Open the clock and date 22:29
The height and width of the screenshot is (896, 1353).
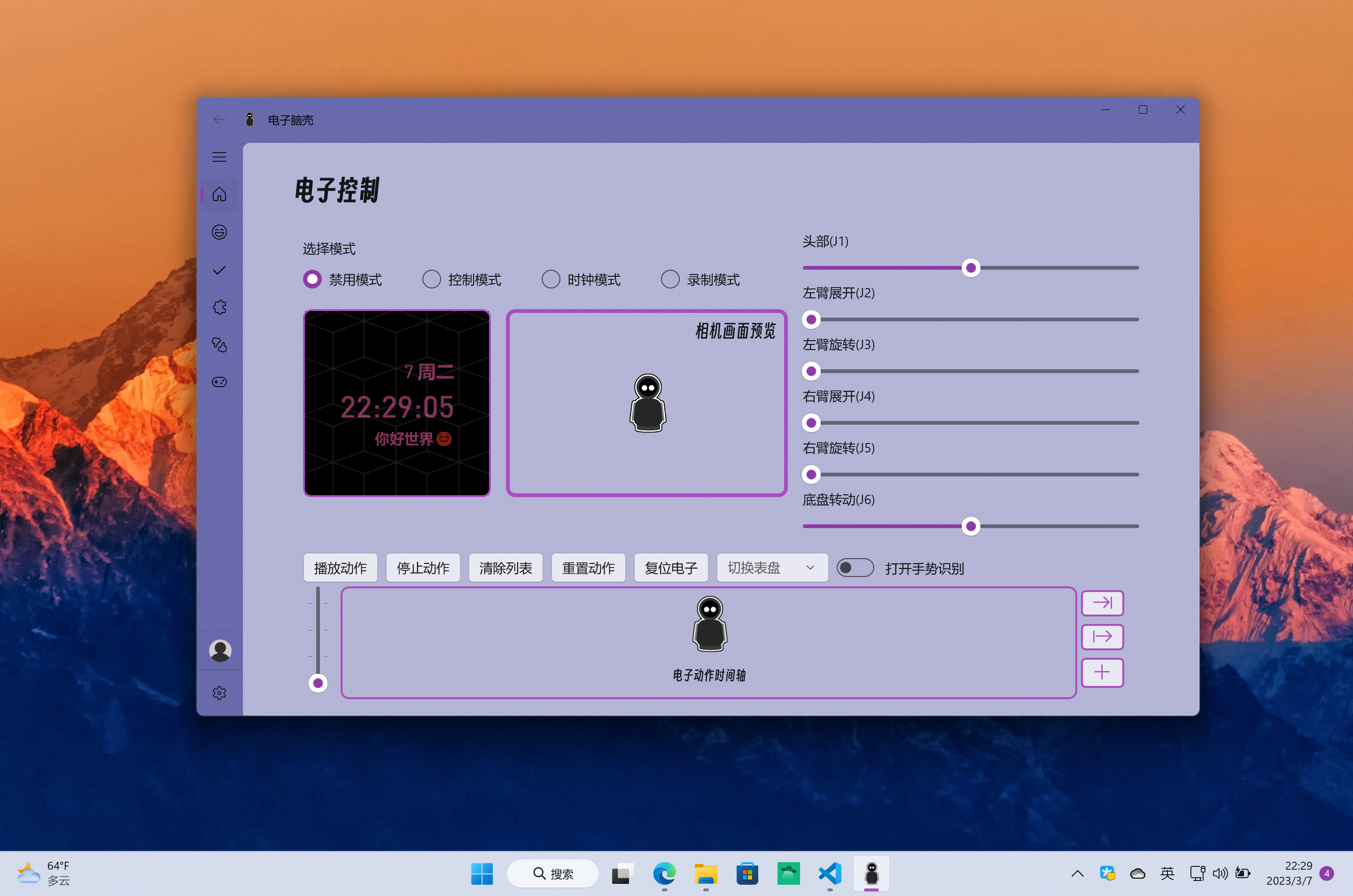point(1289,874)
